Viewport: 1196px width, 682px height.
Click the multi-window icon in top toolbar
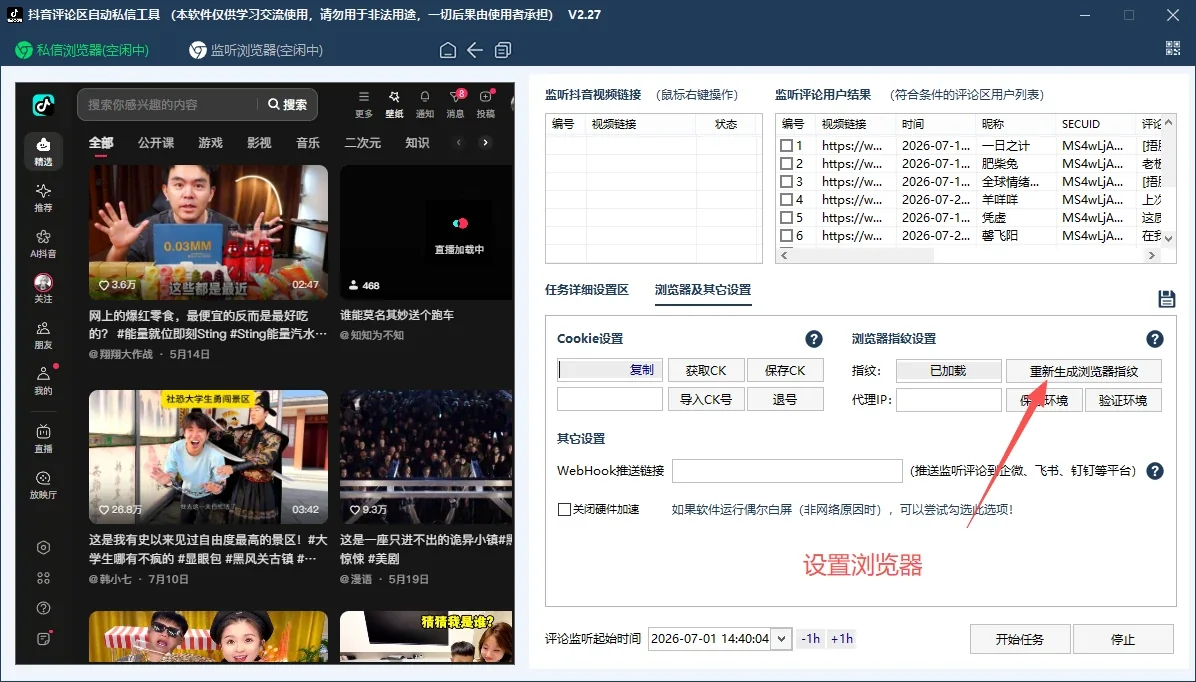503,50
